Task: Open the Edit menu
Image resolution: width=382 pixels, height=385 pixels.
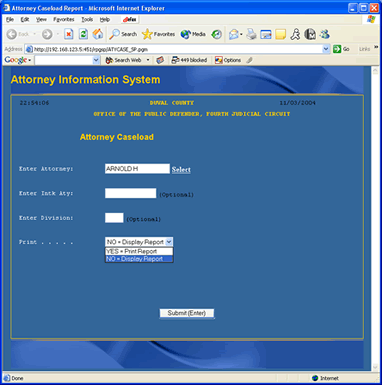Action: pyautogui.click(x=25, y=20)
